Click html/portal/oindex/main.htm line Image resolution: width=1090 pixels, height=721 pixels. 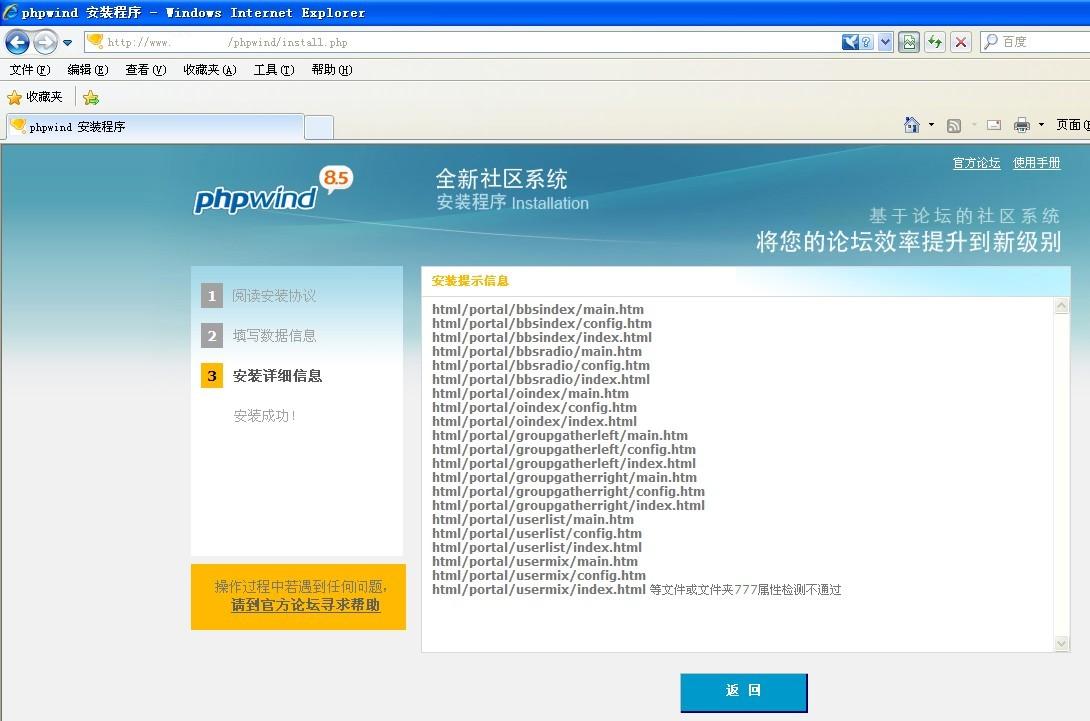[x=530, y=394]
